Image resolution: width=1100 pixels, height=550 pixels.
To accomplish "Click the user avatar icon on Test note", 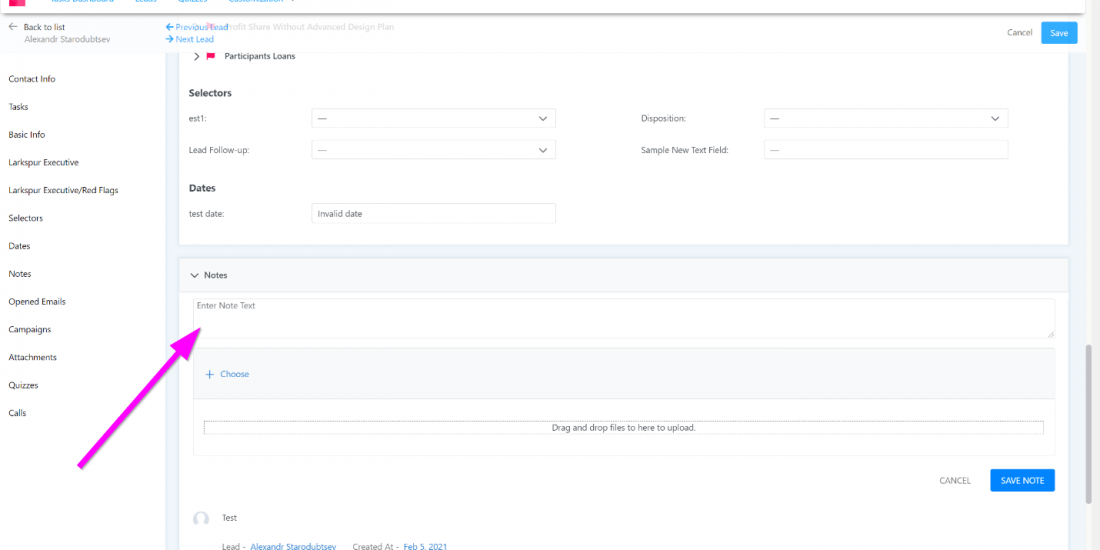I will pyautogui.click(x=201, y=519).
